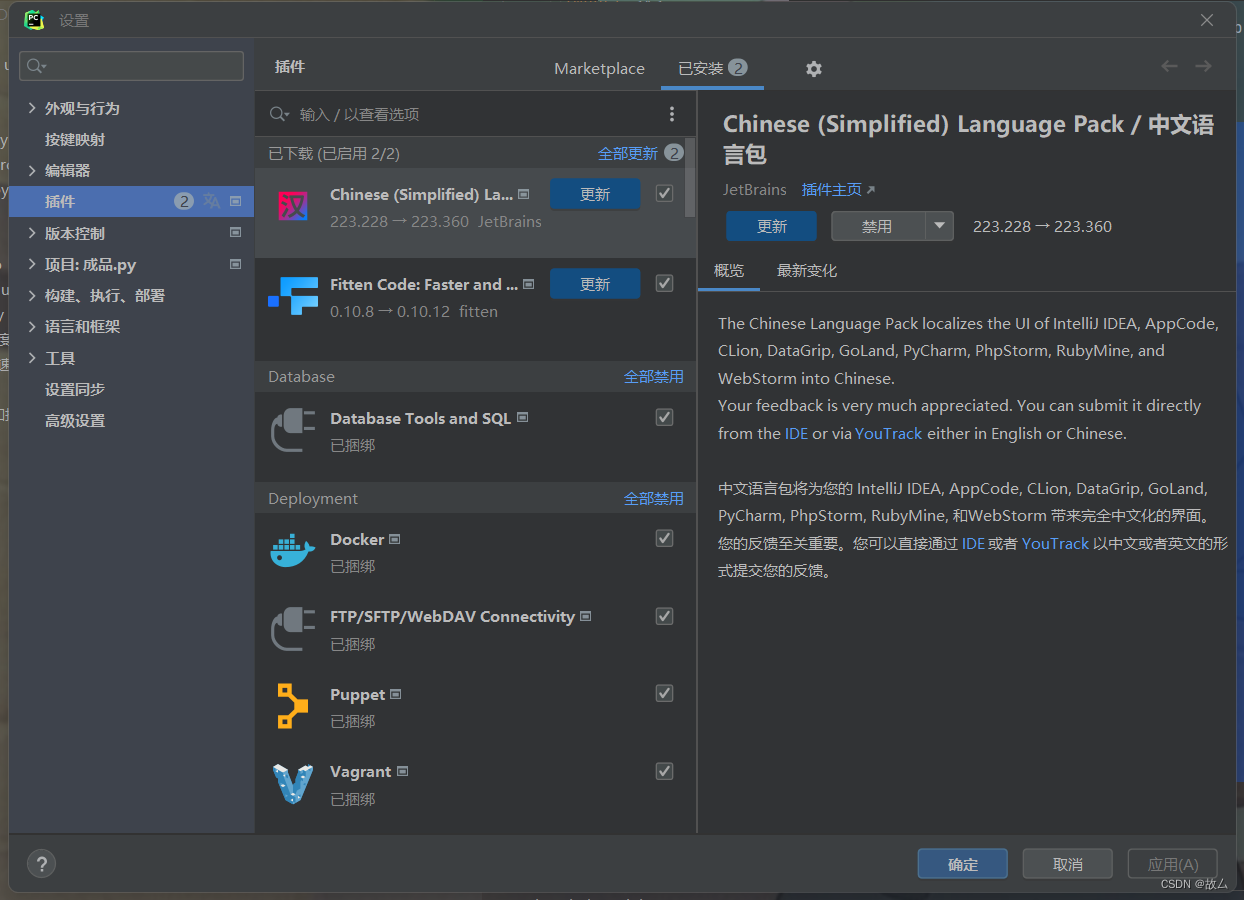Image resolution: width=1244 pixels, height=900 pixels.
Task: Click the Vagrant plugin icon
Action: pos(293,784)
